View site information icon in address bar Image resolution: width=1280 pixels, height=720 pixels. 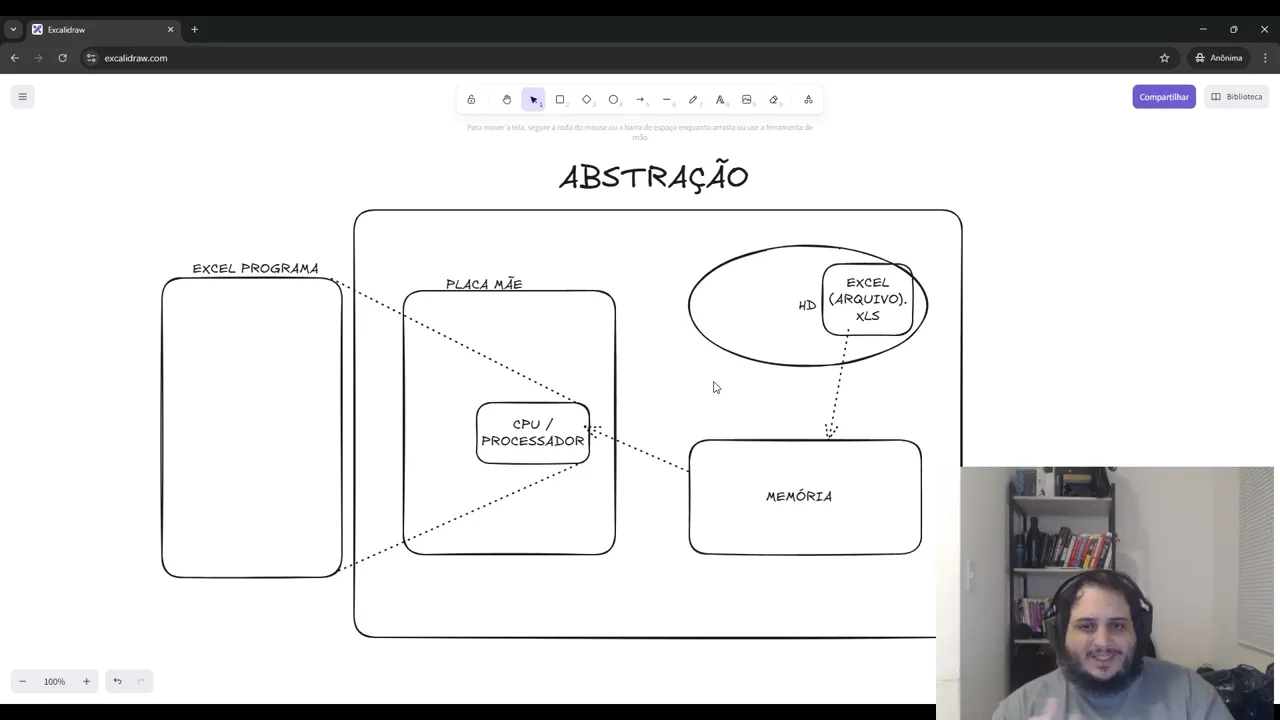pyautogui.click(x=91, y=58)
